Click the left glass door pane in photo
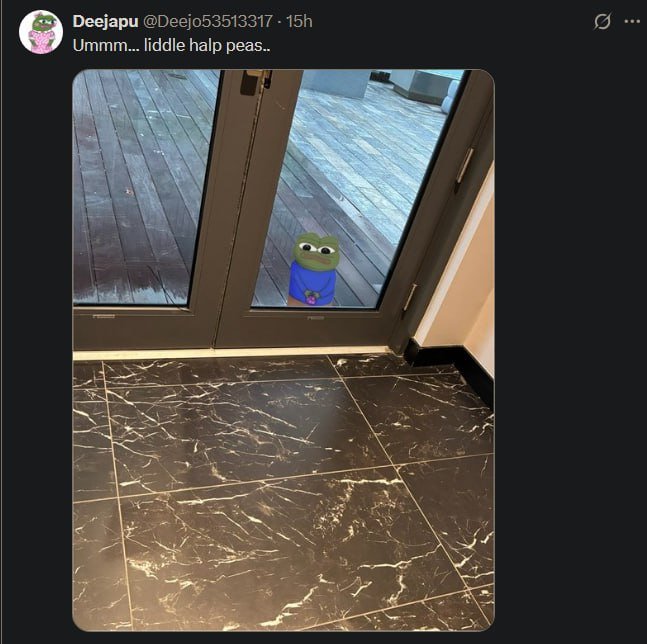This screenshot has height=644, width=647. [142, 186]
